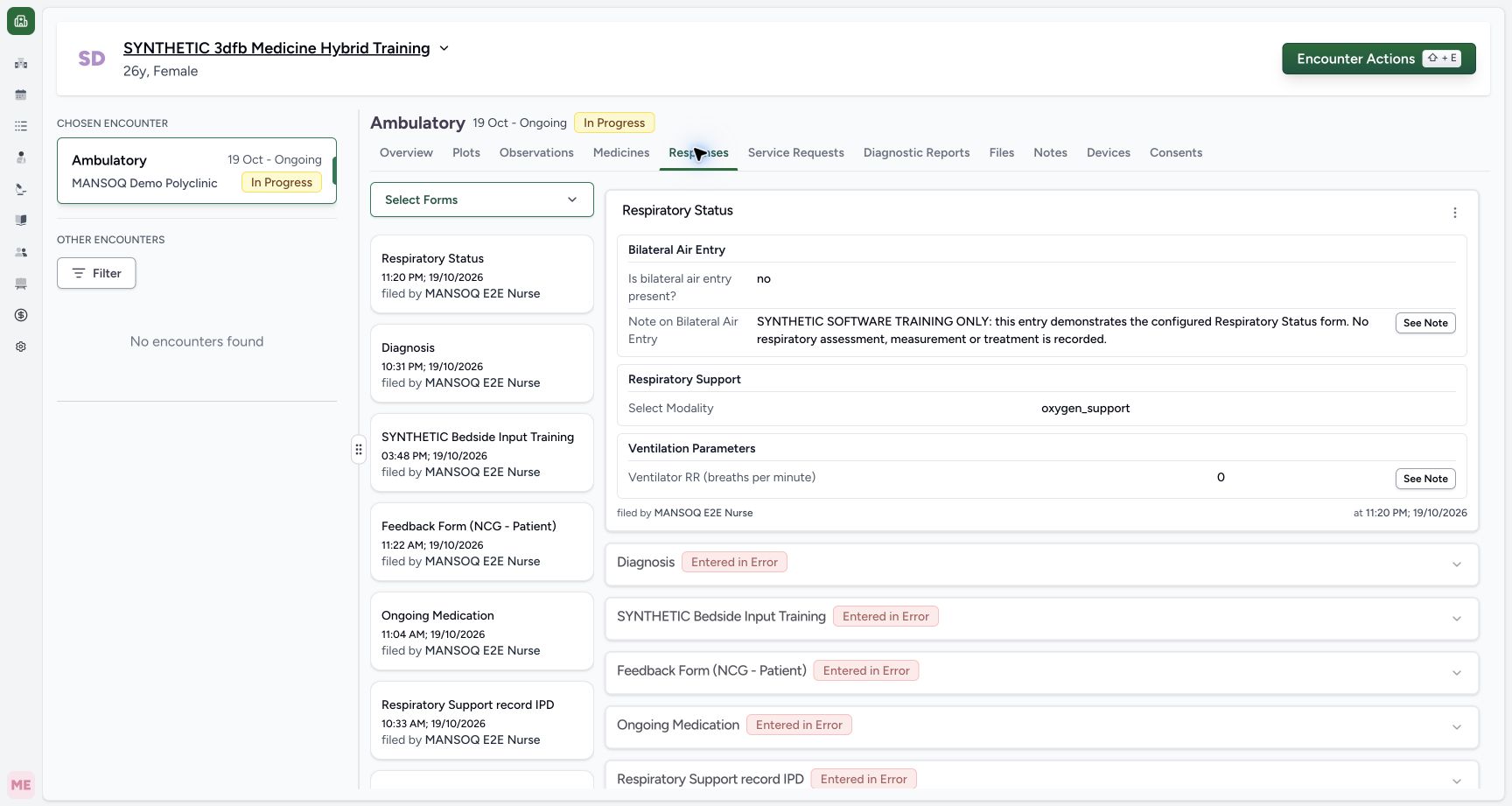The height and width of the screenshot is (806, 1512).
Task: Select Diagnosis card filed 10:31 PM
Action: point(482,363)
